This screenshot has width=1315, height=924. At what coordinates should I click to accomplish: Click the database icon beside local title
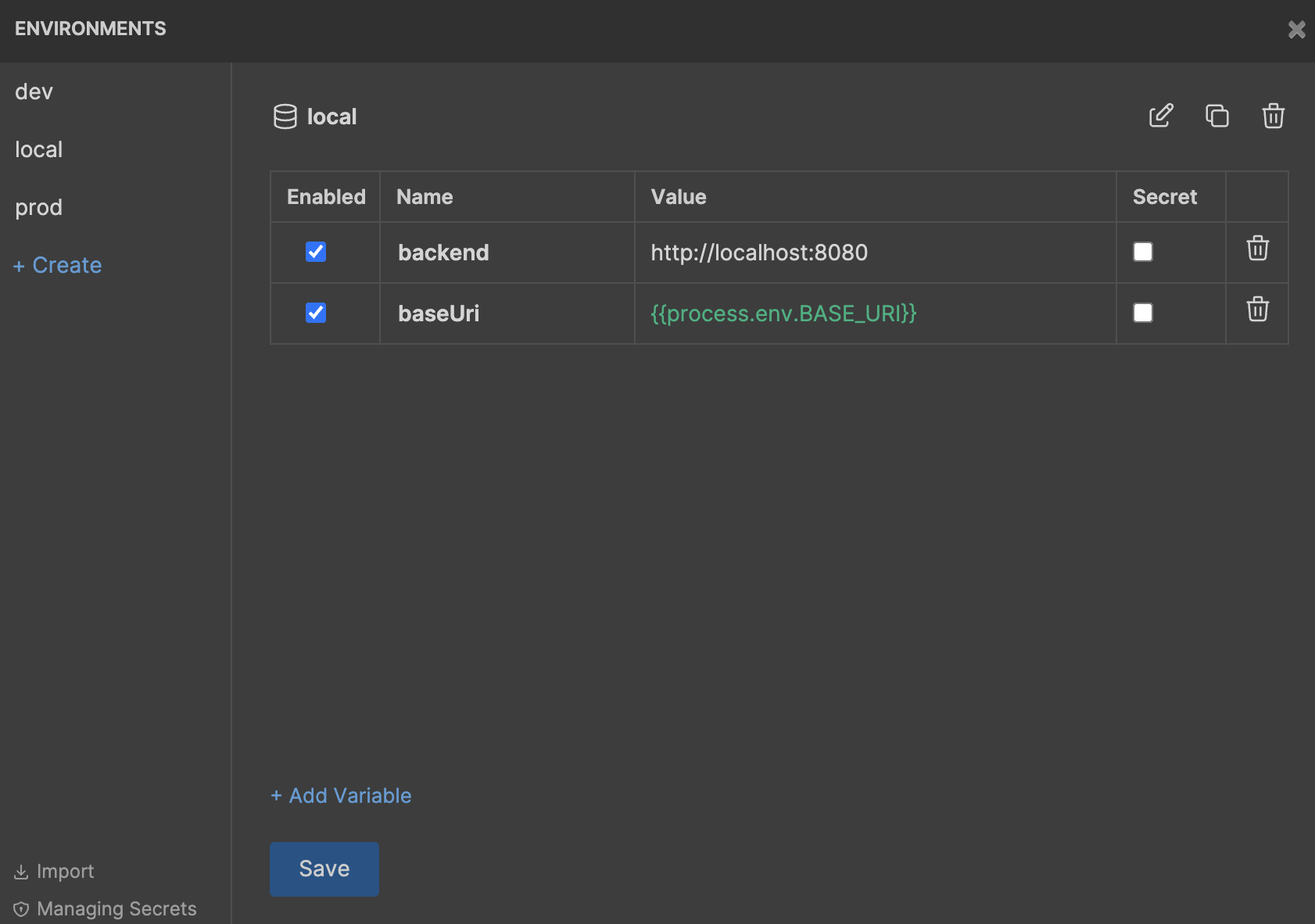[285, 116]
